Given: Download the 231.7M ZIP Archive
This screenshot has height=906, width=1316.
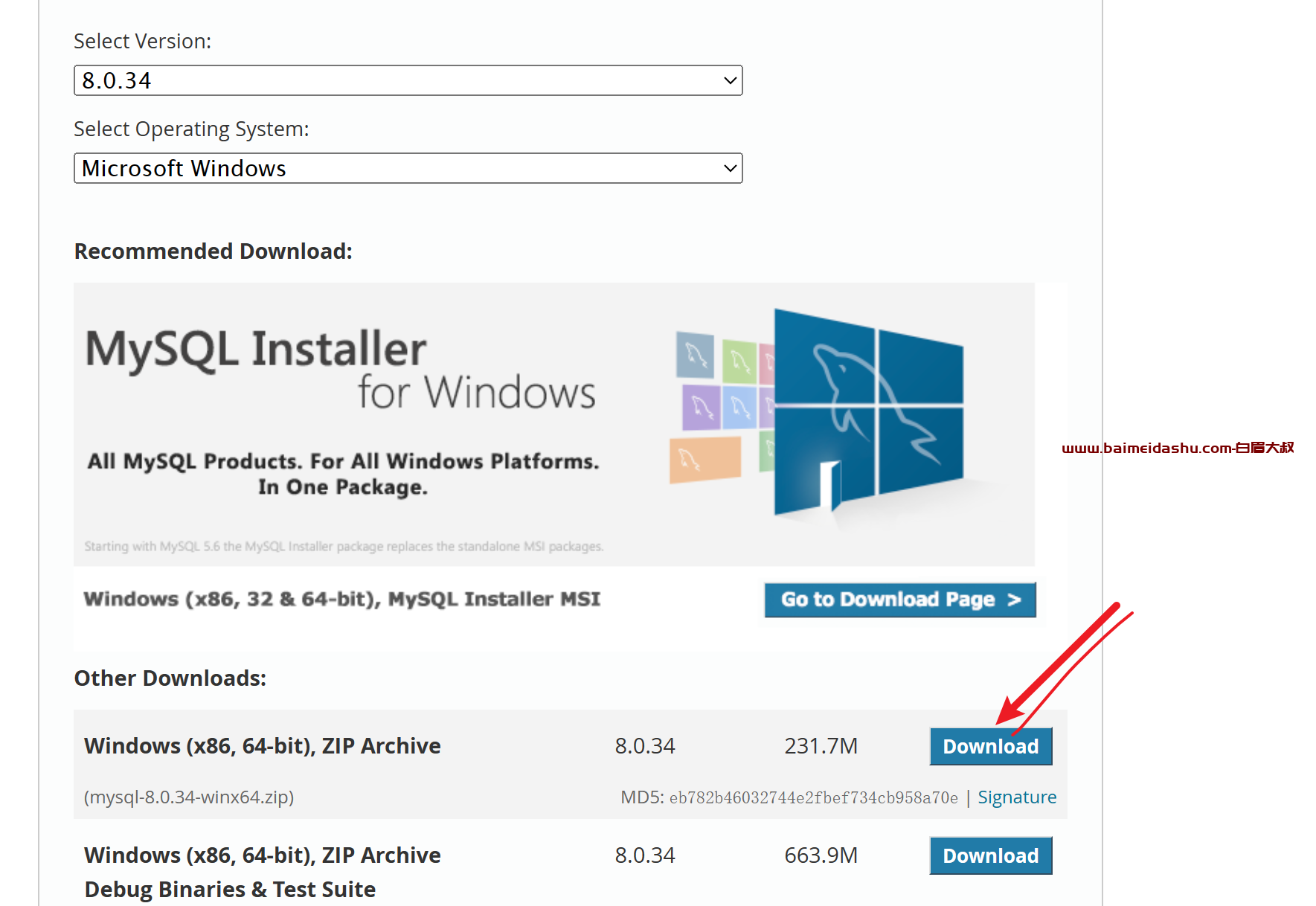Looking at the screenshot, I should [x=990, y=746].
